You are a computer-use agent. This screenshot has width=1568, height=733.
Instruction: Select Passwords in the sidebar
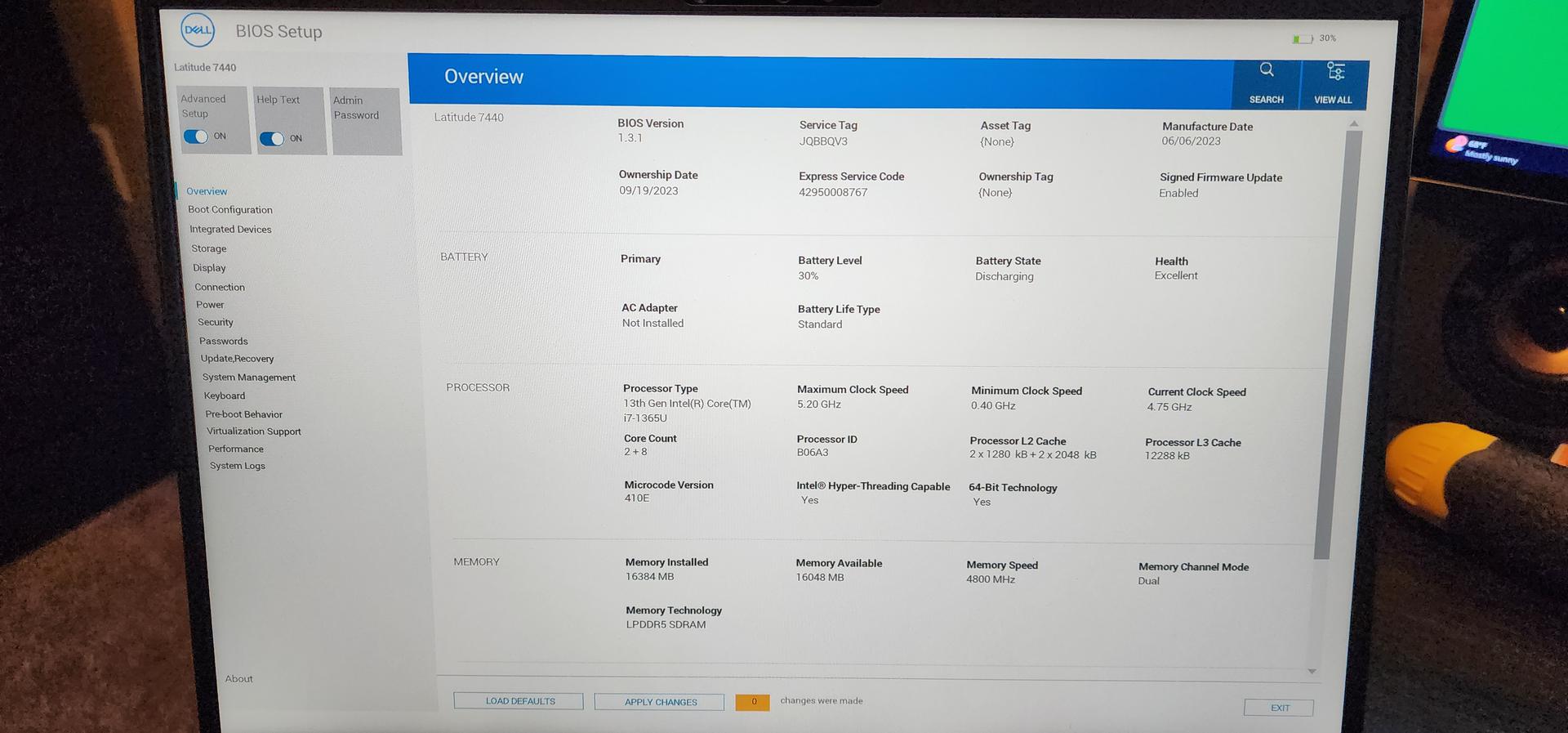[x=224, y=341]
